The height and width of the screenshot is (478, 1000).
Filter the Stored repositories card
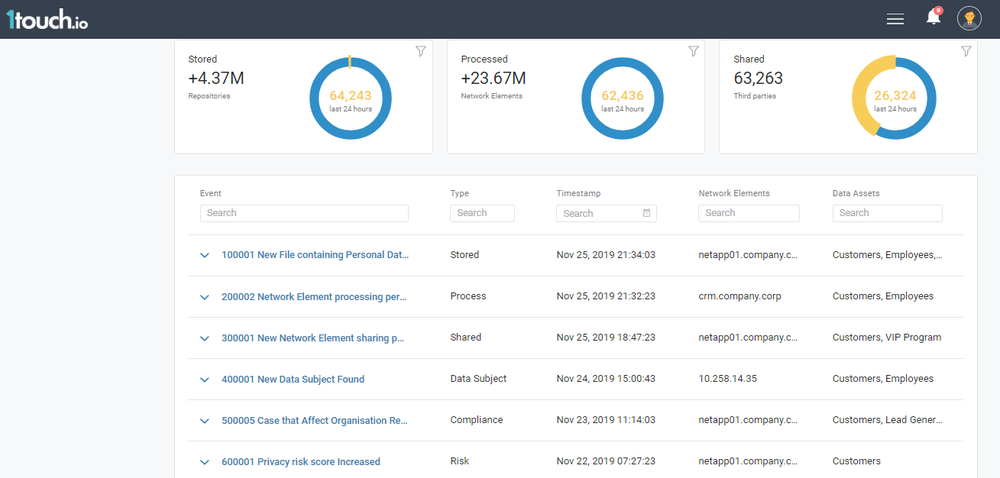click(x=421, y=52)
